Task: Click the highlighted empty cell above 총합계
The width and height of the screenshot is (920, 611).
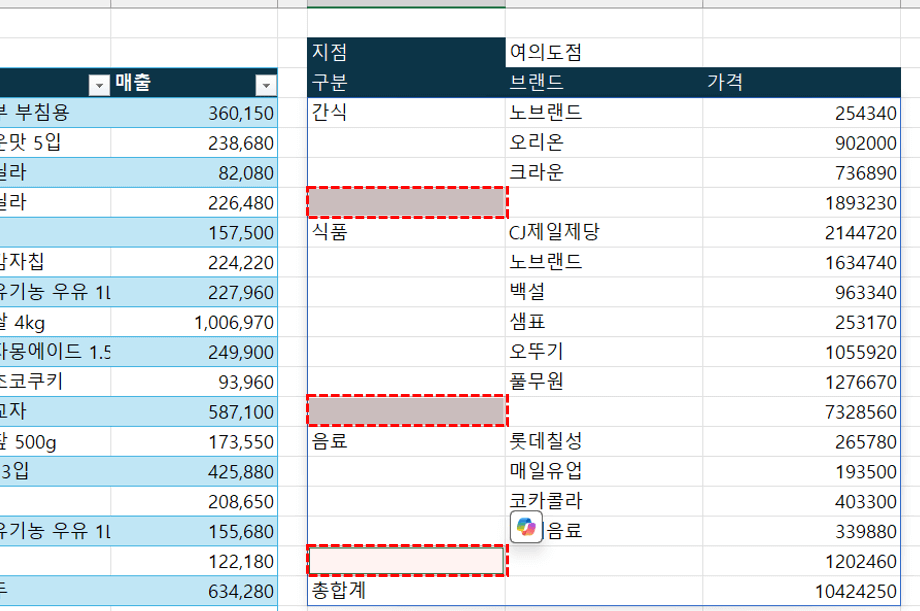Action: click(406, 561)
